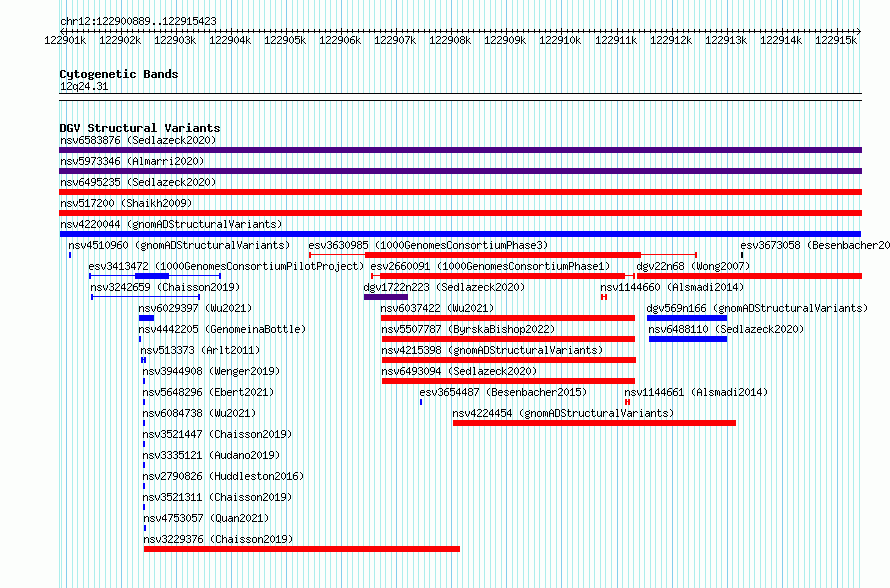Click the small red marker under nsv1144661
This screenshot has height=588, width=890.
pos(627,402)
